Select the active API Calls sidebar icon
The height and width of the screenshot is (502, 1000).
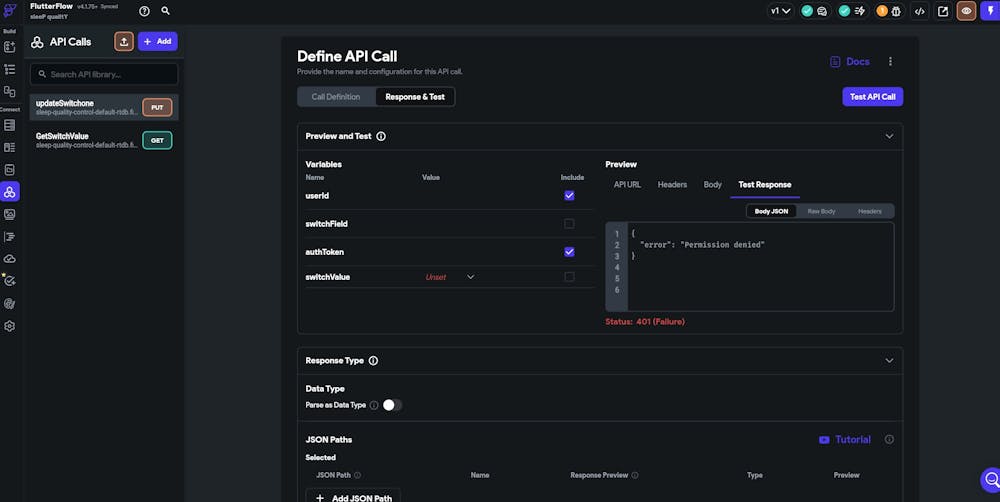pyautogui.click(x=10, y=191)
